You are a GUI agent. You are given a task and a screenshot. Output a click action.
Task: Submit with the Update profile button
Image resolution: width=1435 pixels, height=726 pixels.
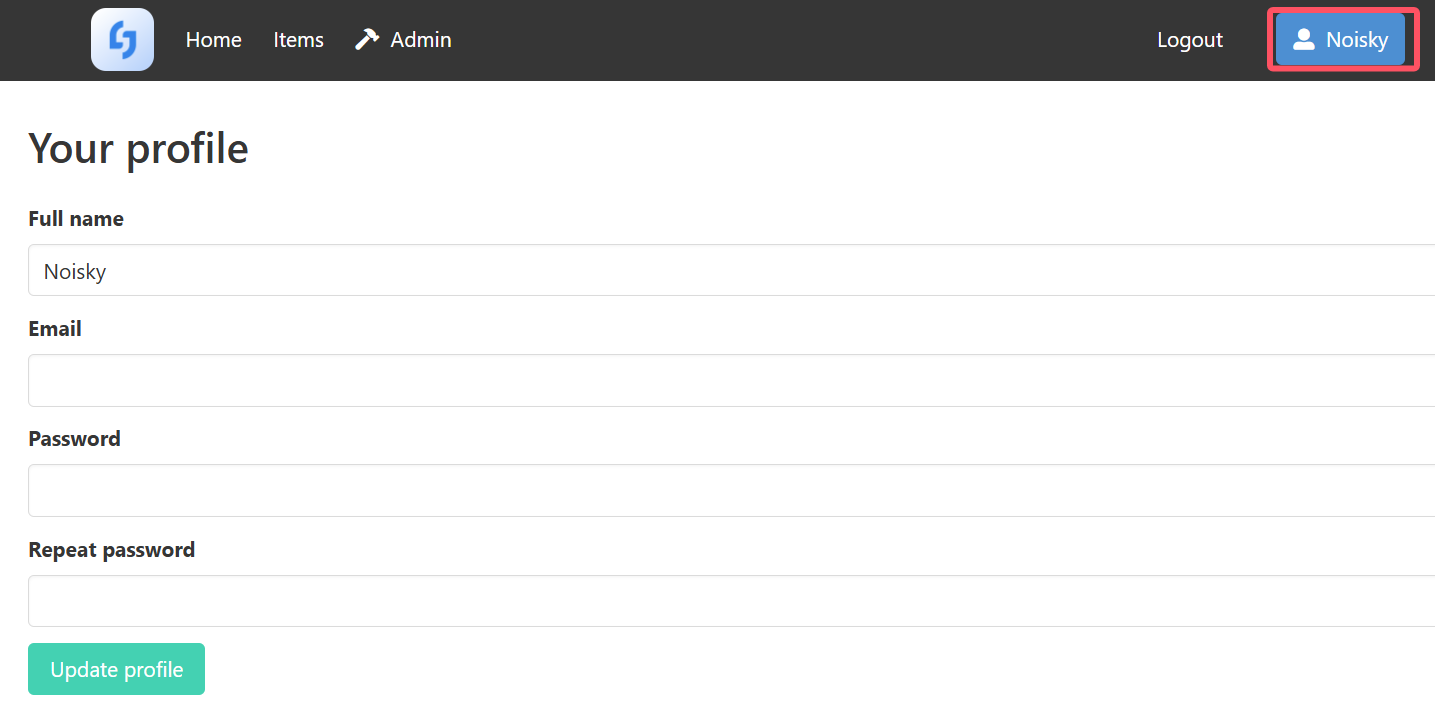click(116, 669)
